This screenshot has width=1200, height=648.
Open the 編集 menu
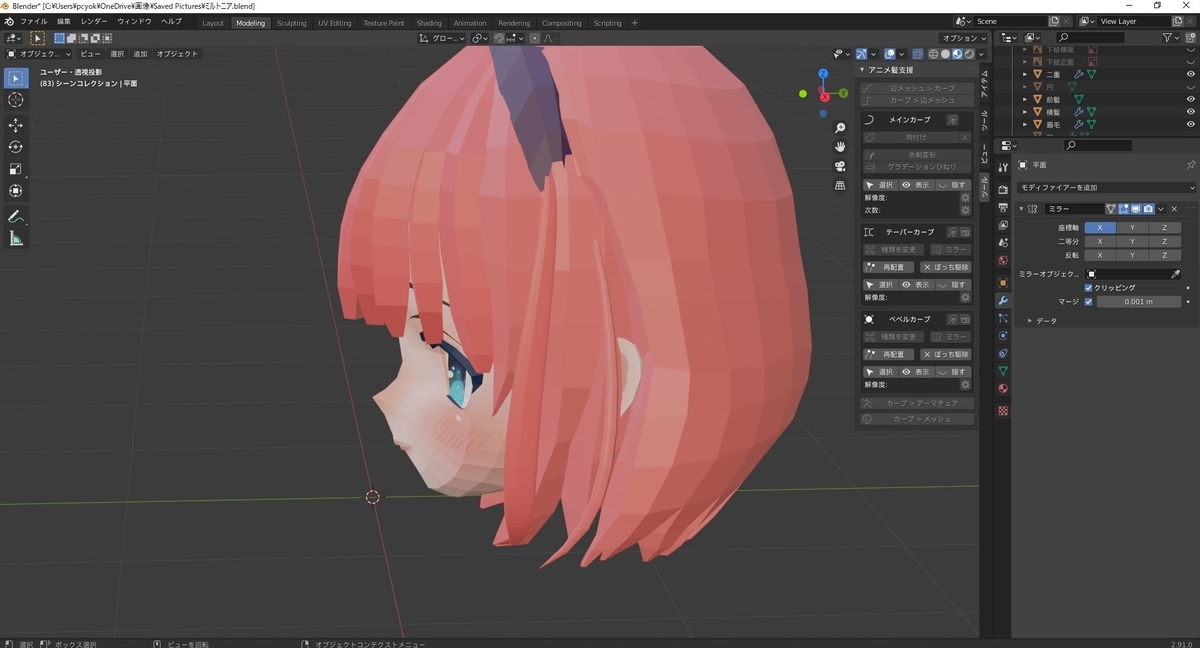64,21
